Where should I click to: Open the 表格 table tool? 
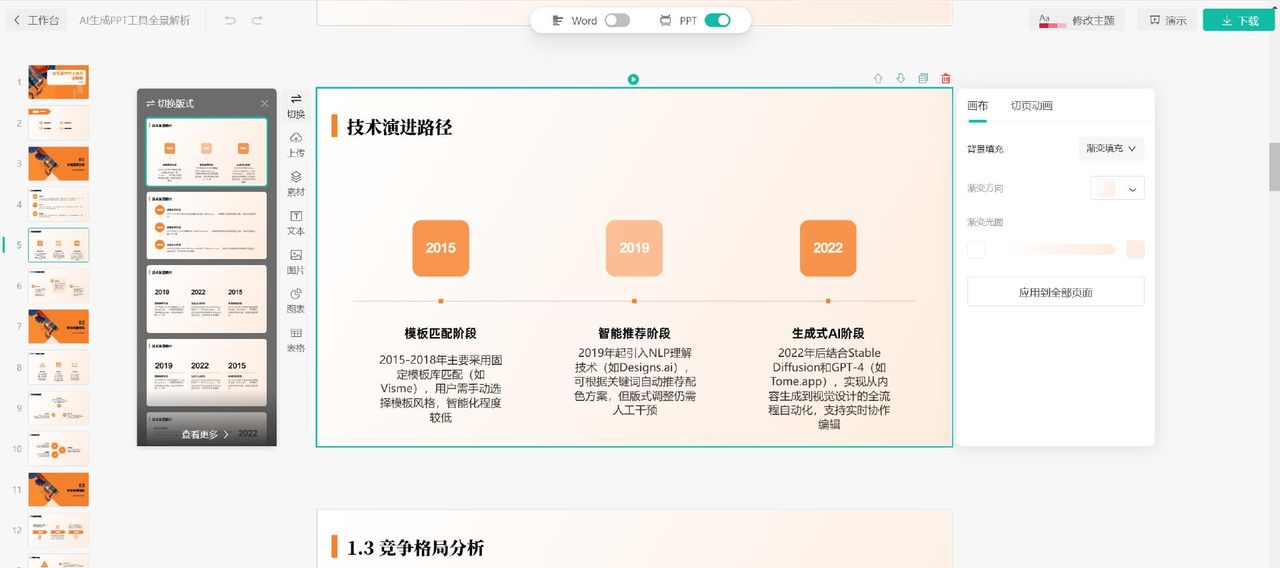point(296,339)
